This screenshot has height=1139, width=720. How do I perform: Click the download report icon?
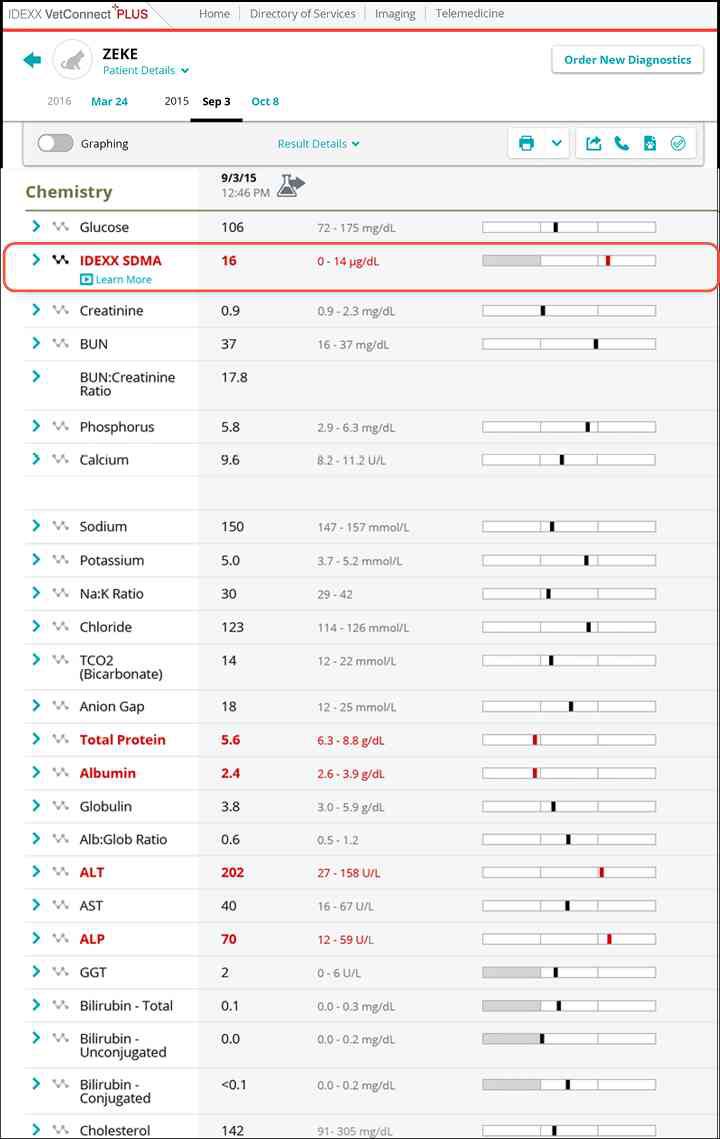(x=650, y=144)
